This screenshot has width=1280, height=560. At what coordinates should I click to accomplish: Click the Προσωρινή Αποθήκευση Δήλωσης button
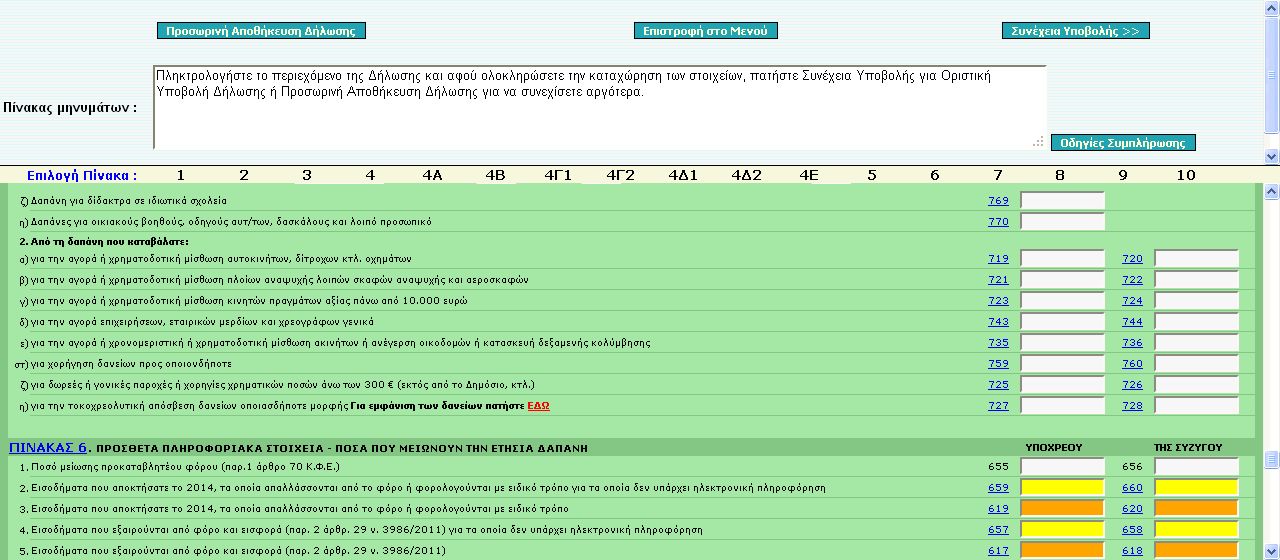pyautogui.click(x=261, y=31)
